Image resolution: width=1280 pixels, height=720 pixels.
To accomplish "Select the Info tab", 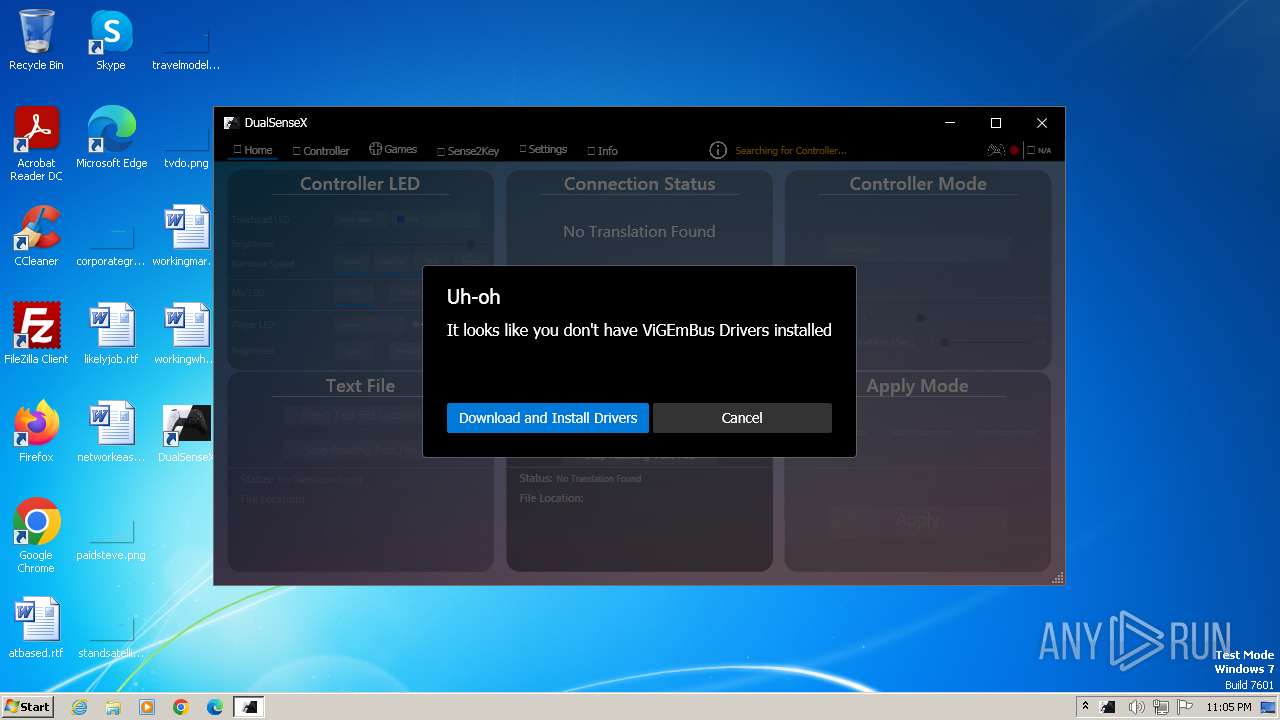I will coord(602,151).
